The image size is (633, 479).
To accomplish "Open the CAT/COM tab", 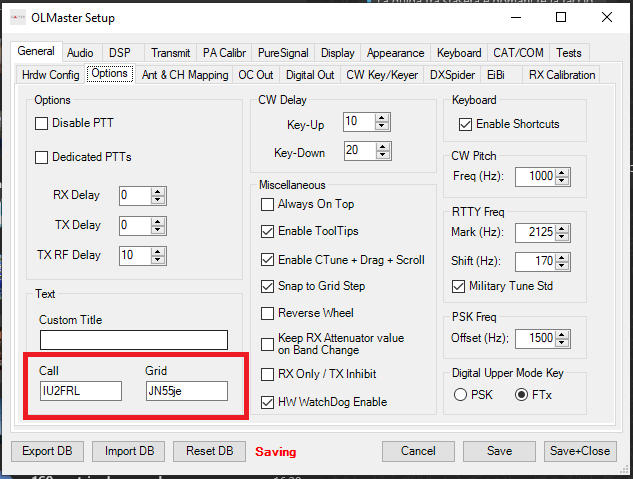I will [x=518, y=53].
